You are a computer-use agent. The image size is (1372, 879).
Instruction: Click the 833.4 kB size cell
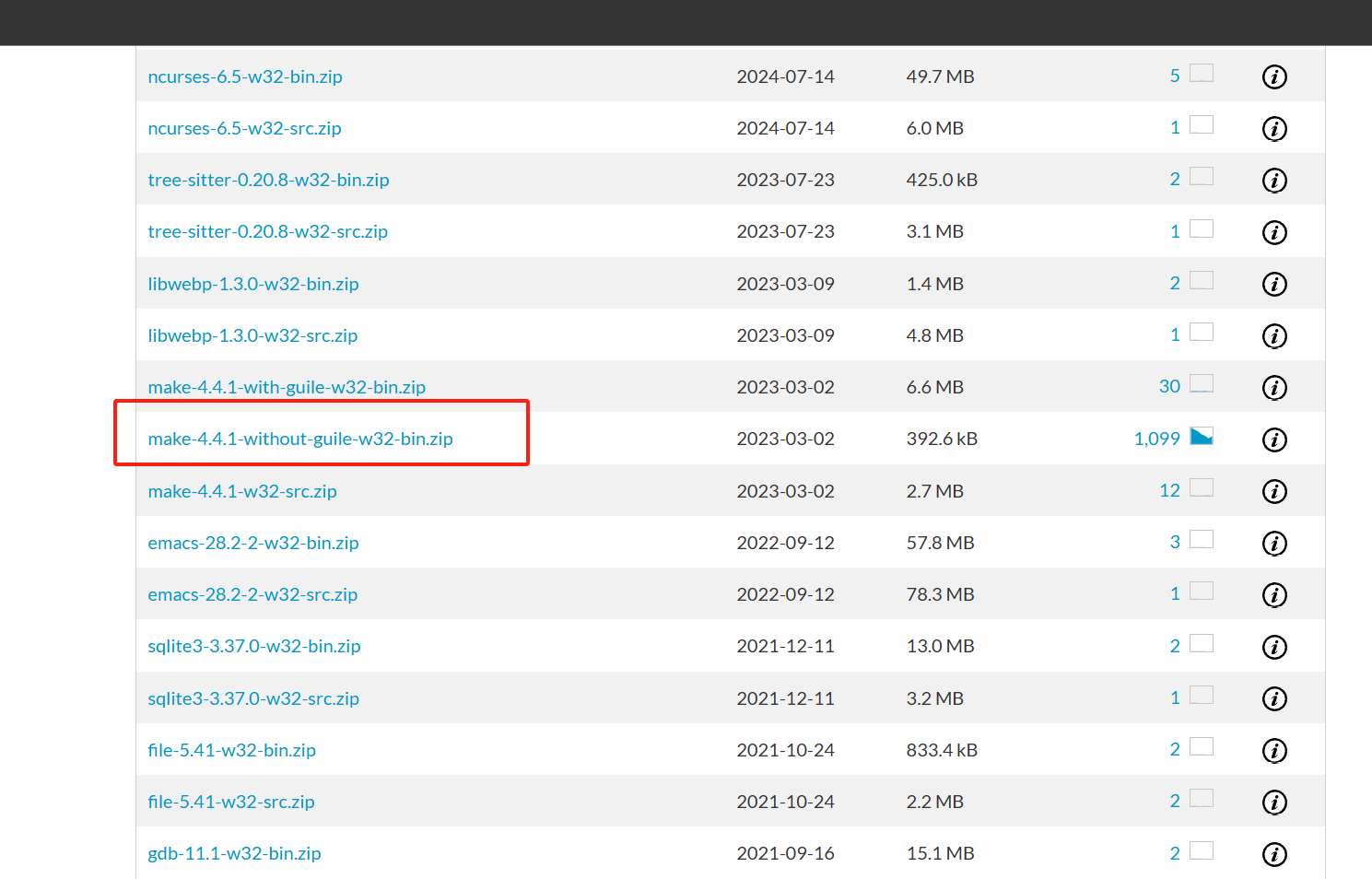pos(942,750)
